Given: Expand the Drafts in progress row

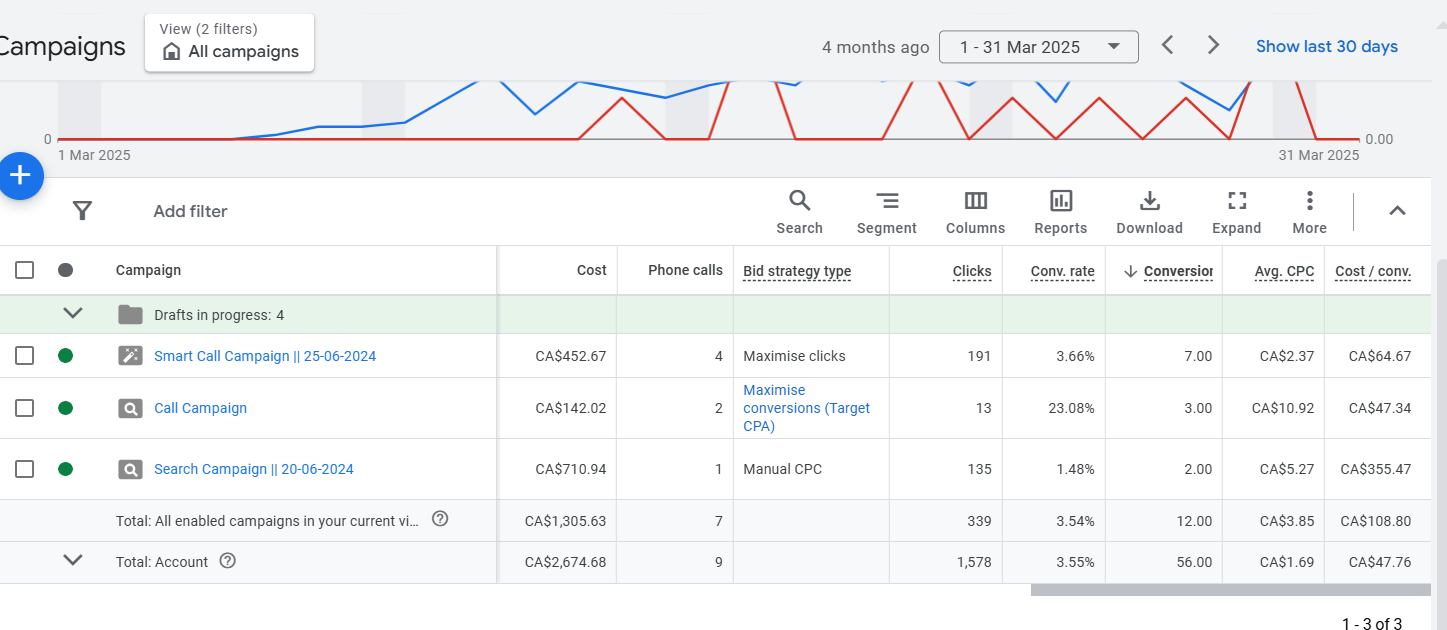Looking at the screenshot, I should [73, 314].
